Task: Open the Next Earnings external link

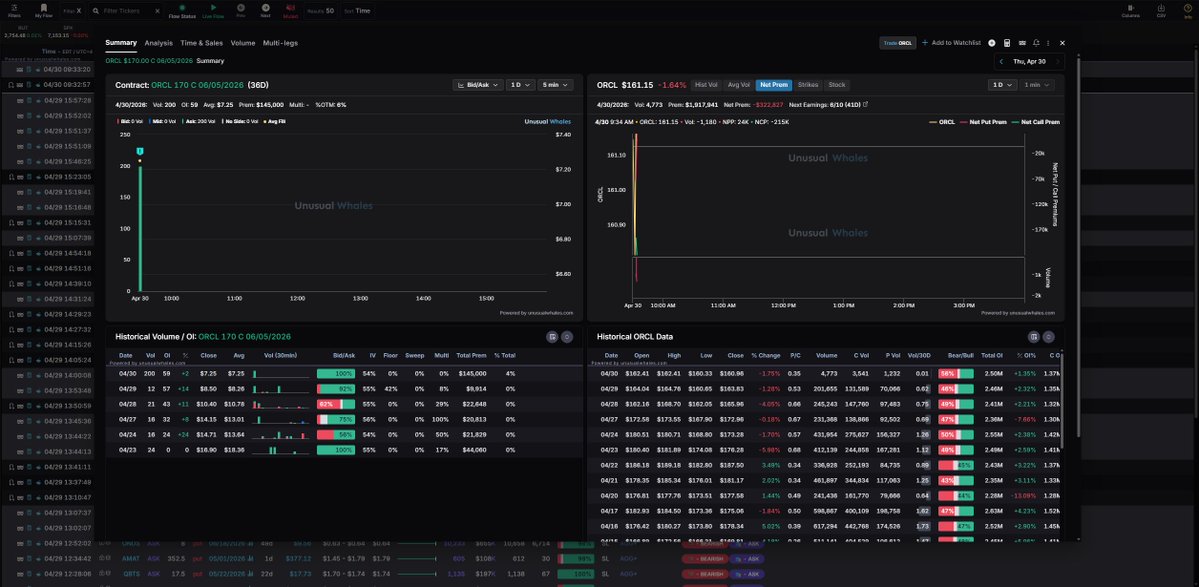Action: [x=866, y=104]
